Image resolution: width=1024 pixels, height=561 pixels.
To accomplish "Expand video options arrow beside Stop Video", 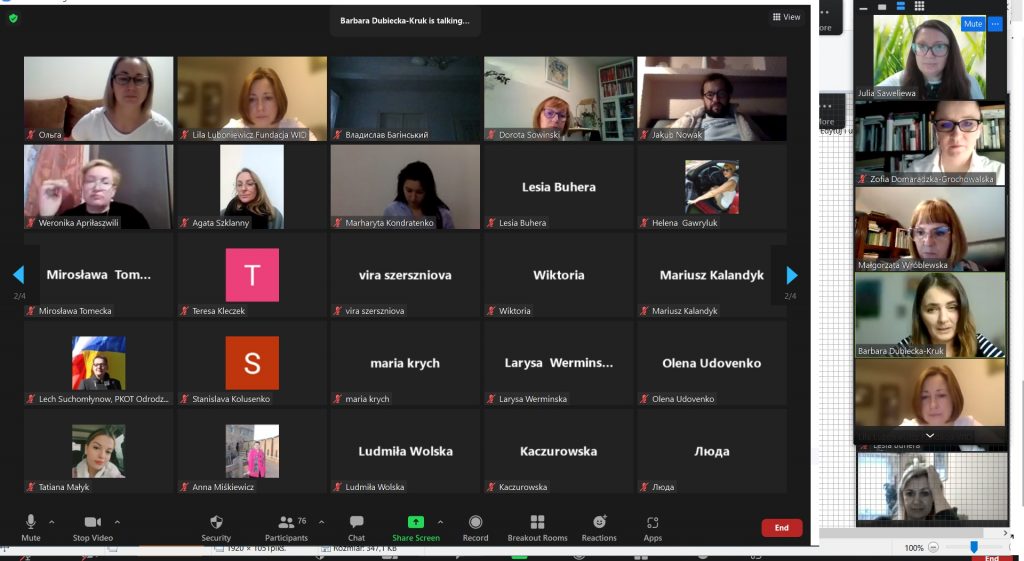I will click(x=117, y=522).
